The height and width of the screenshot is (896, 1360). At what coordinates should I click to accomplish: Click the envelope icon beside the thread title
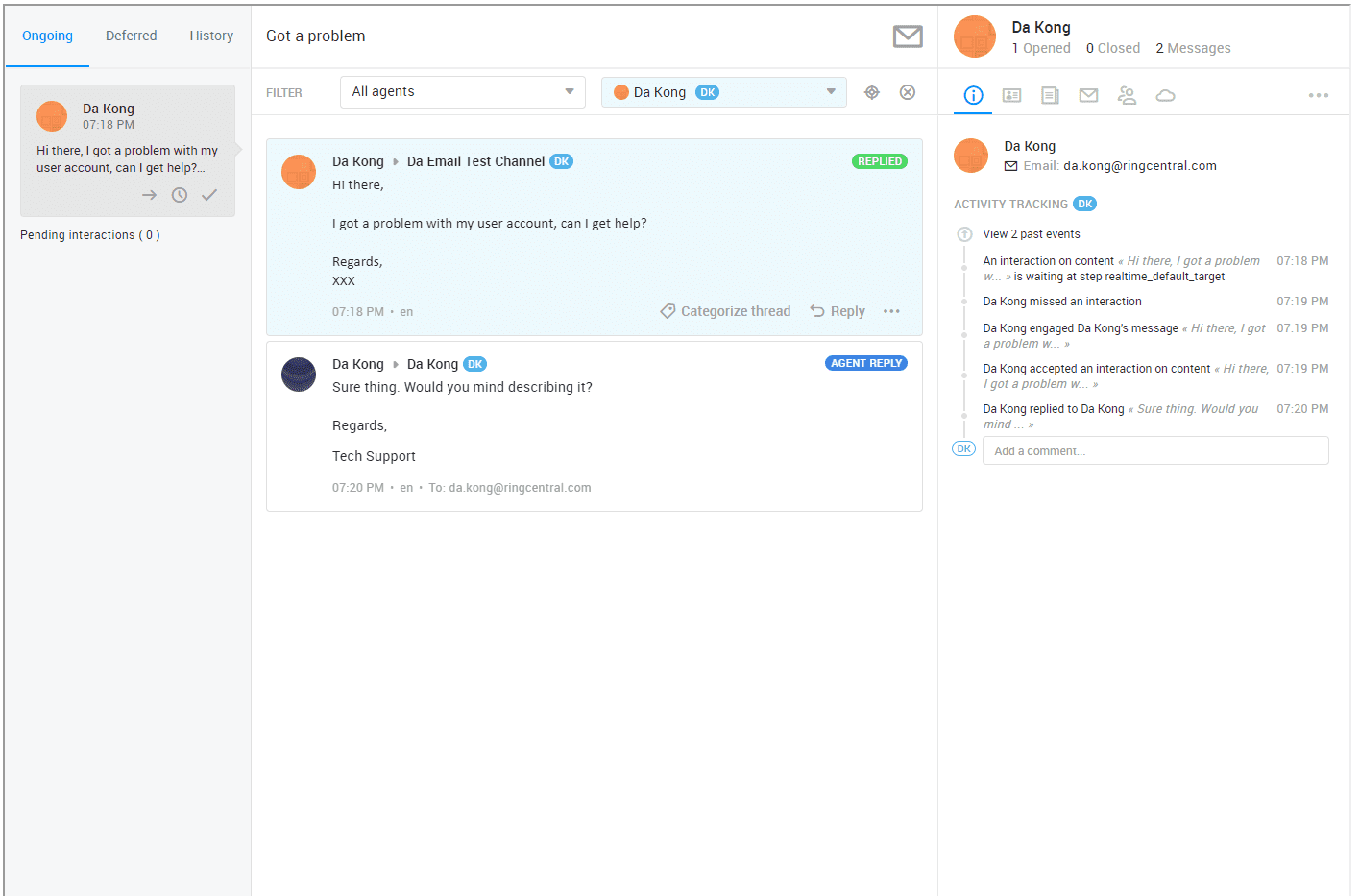tap(907, 36)
